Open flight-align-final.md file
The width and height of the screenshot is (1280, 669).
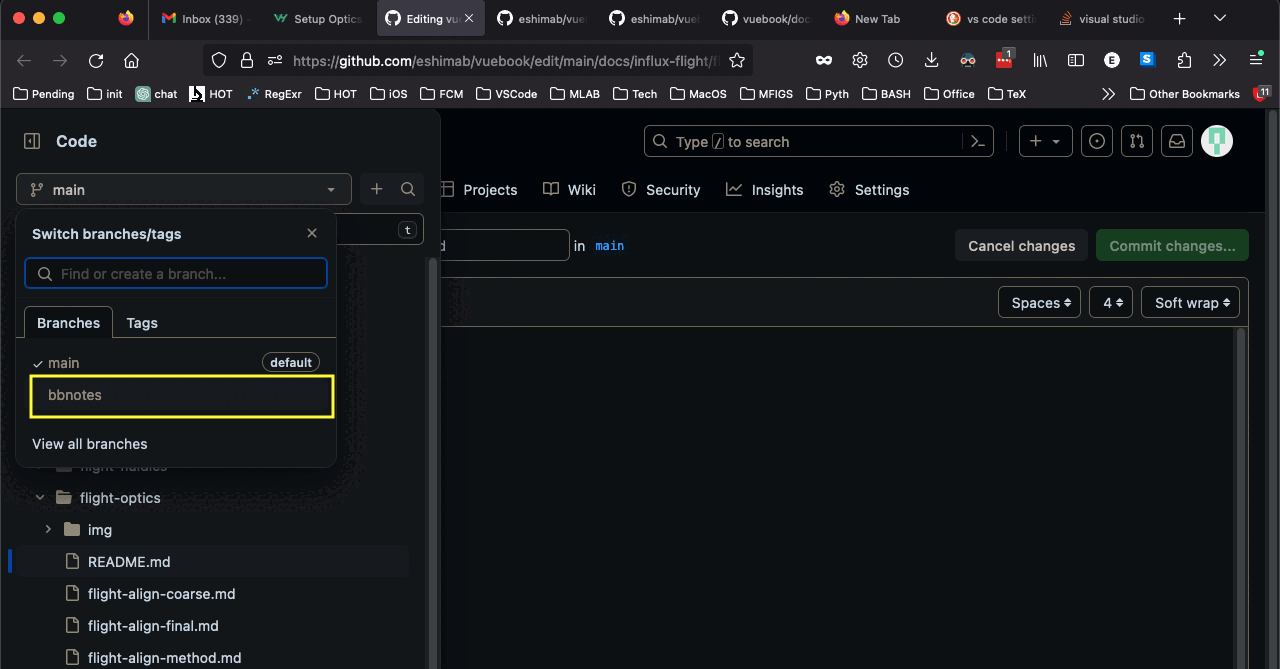tap(153, 626)
